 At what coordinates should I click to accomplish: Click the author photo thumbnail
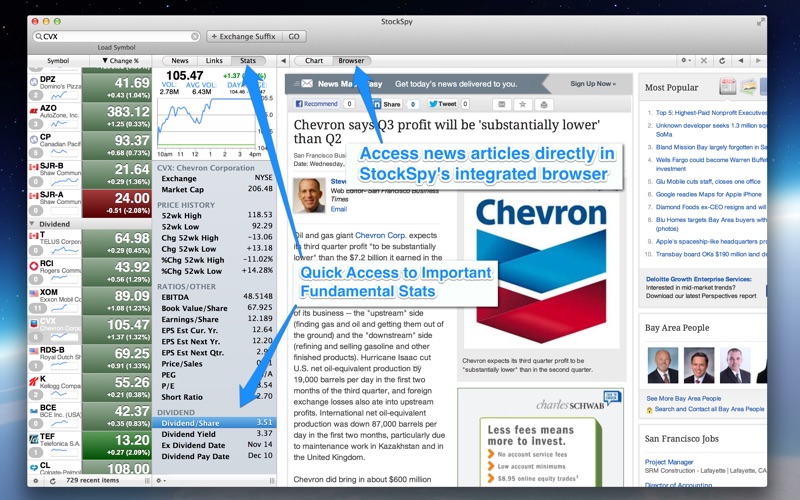[x=309, y=195]
